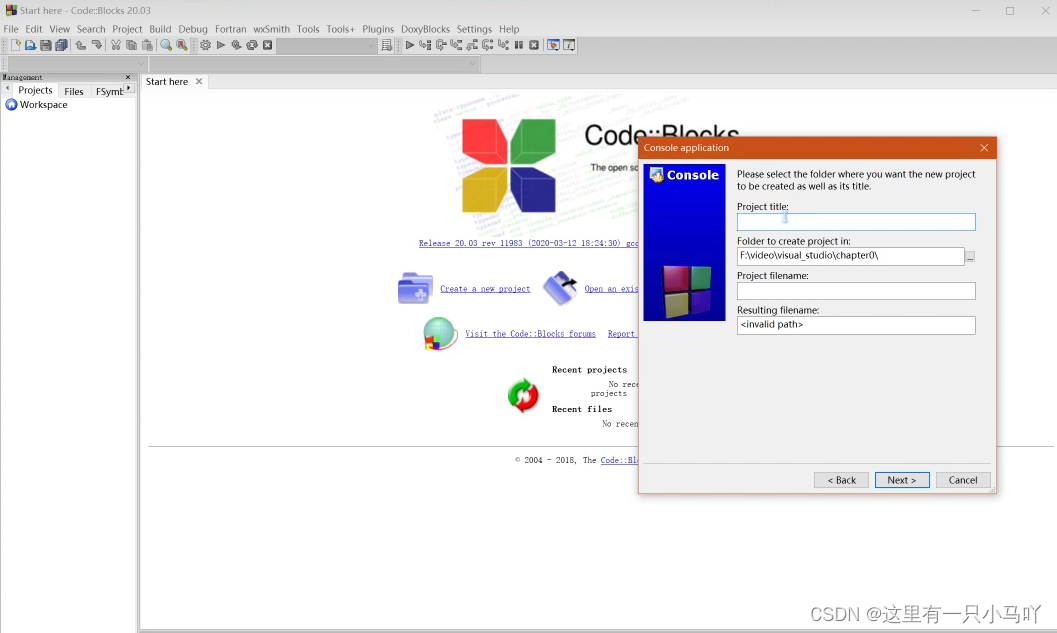Focus the Project title input field

click(856, 222)
